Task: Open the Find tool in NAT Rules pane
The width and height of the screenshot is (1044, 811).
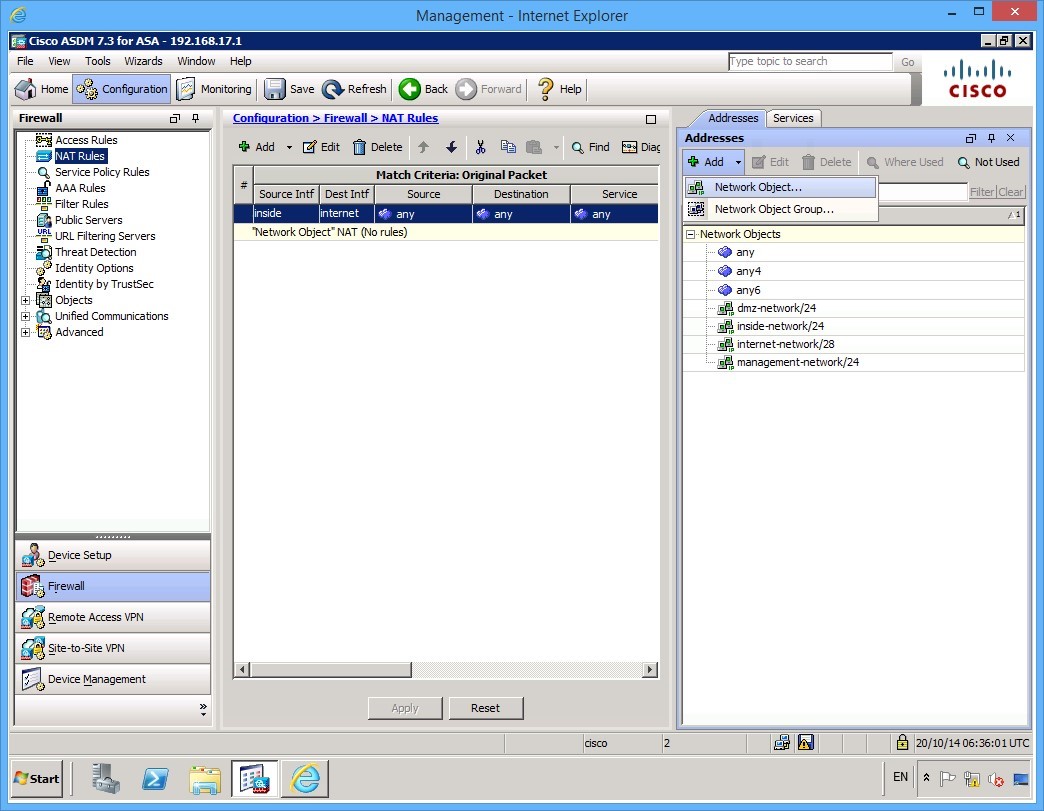Action: click(590, 146)
